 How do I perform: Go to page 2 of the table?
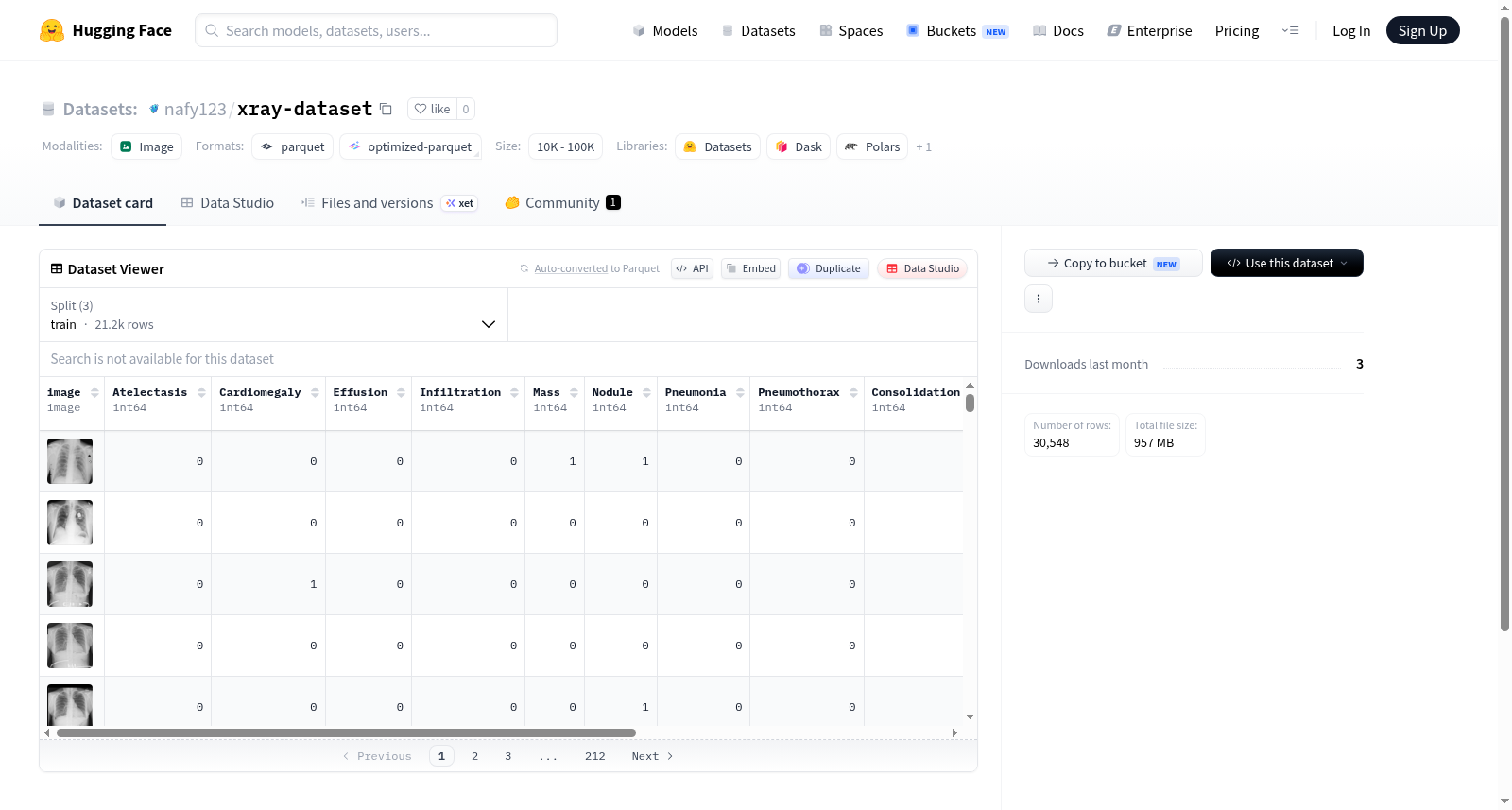[474, 756]
